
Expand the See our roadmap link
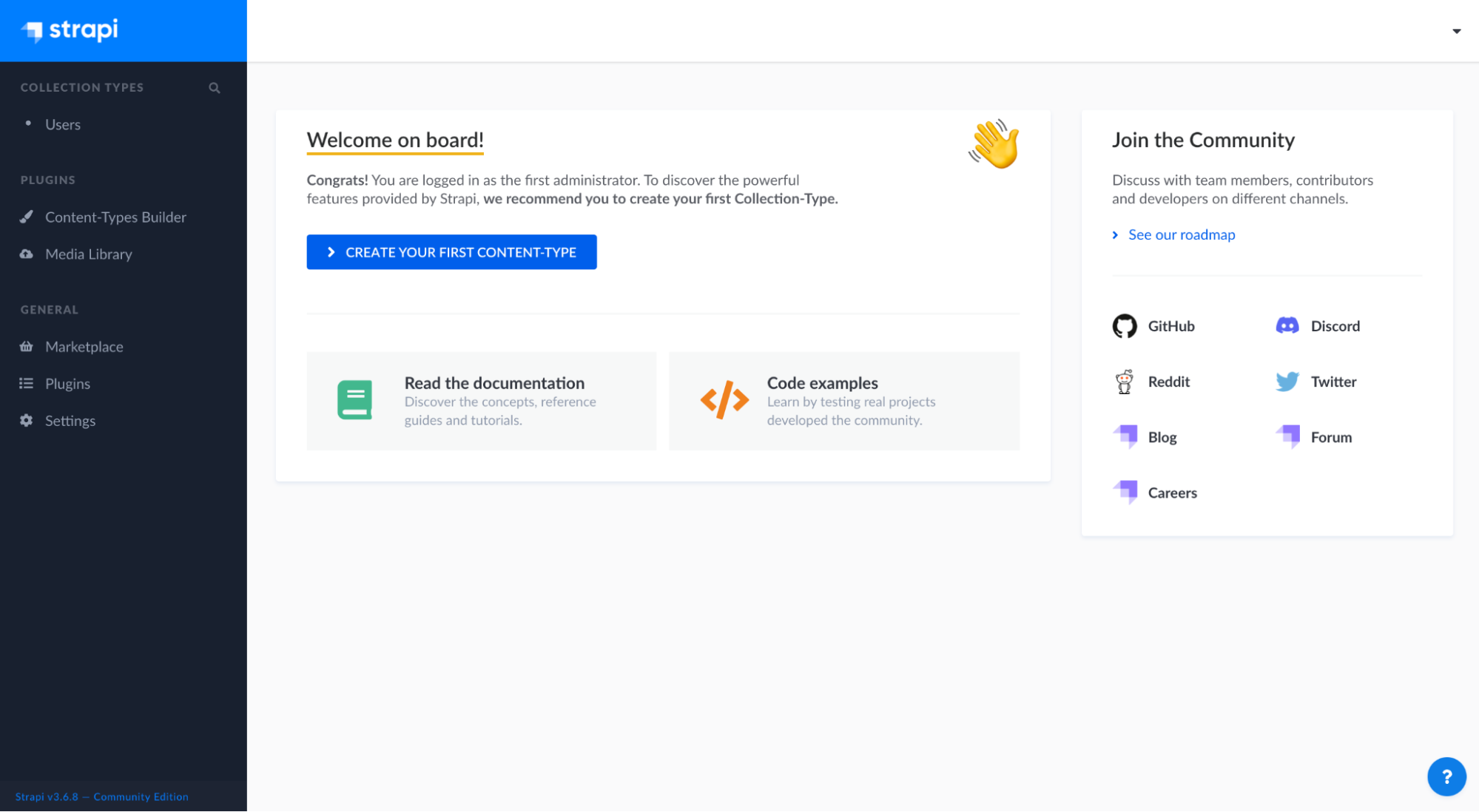coord(1181,234)
